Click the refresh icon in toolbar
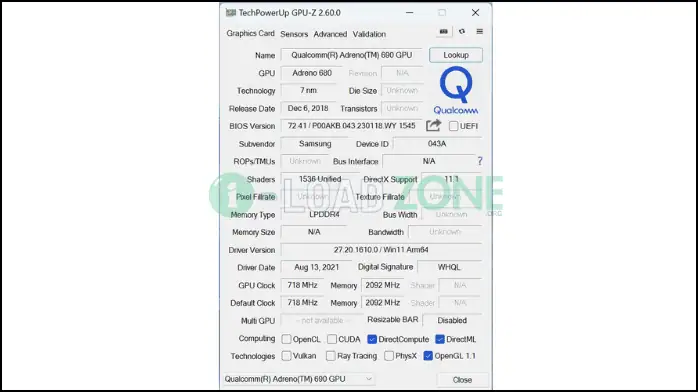 coord(462,32)
